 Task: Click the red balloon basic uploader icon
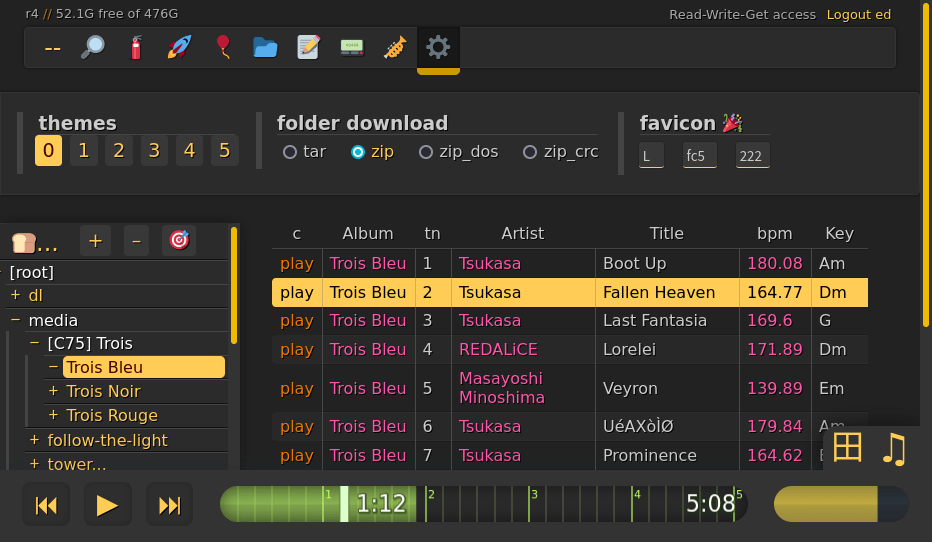222,47
